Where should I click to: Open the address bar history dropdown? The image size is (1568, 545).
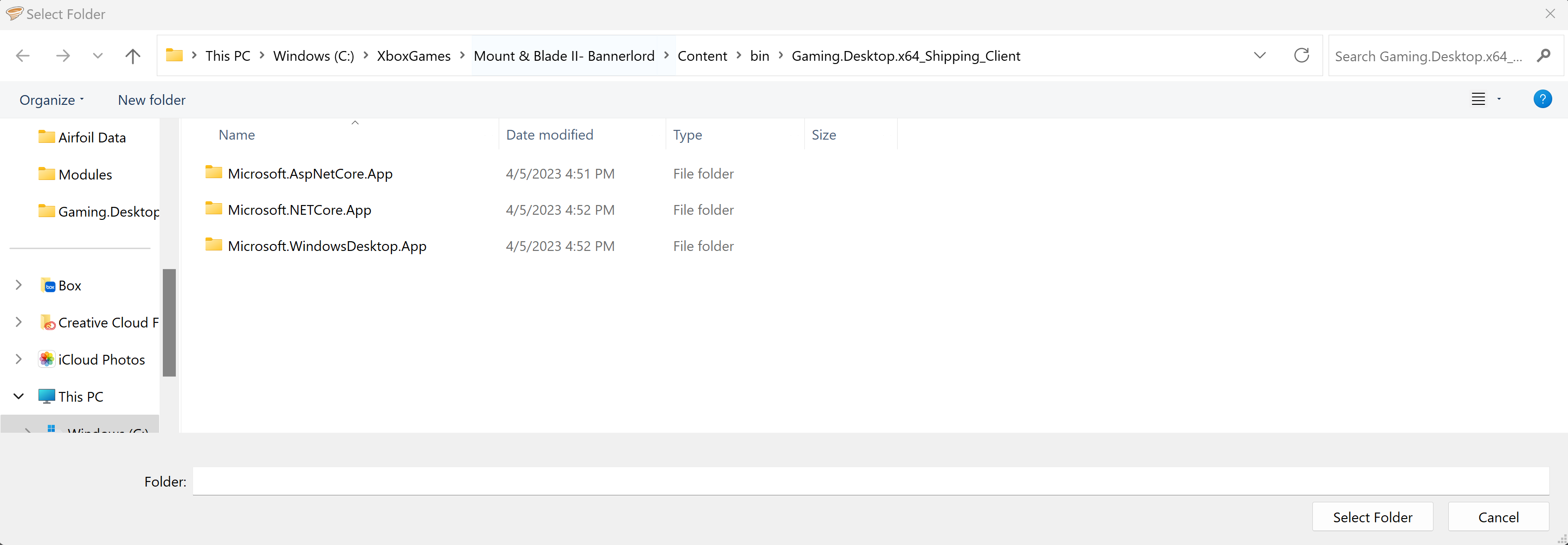tap(1259, 55)
